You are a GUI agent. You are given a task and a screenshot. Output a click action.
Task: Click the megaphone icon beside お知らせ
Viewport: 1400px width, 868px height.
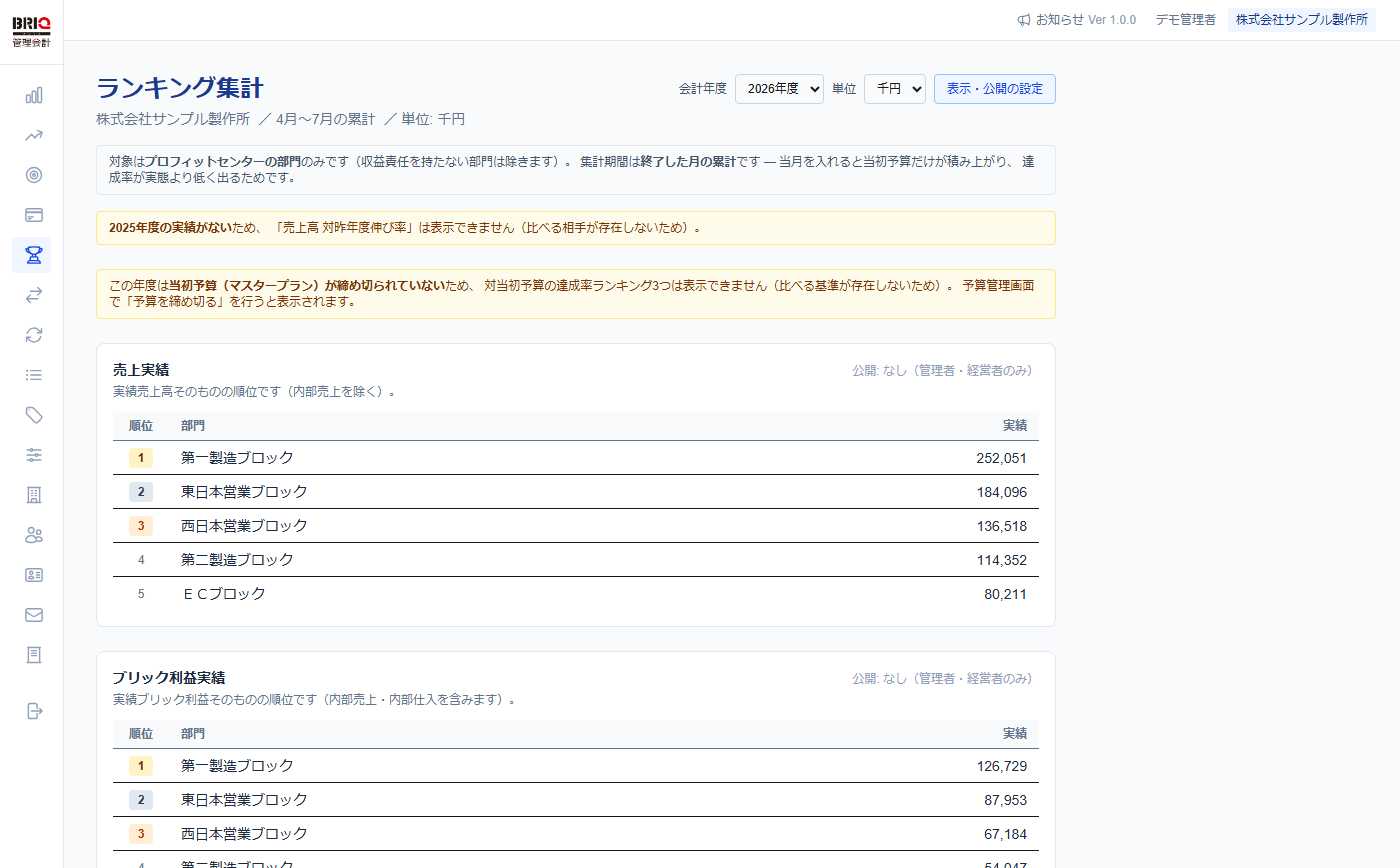[x=1024, y=20]
